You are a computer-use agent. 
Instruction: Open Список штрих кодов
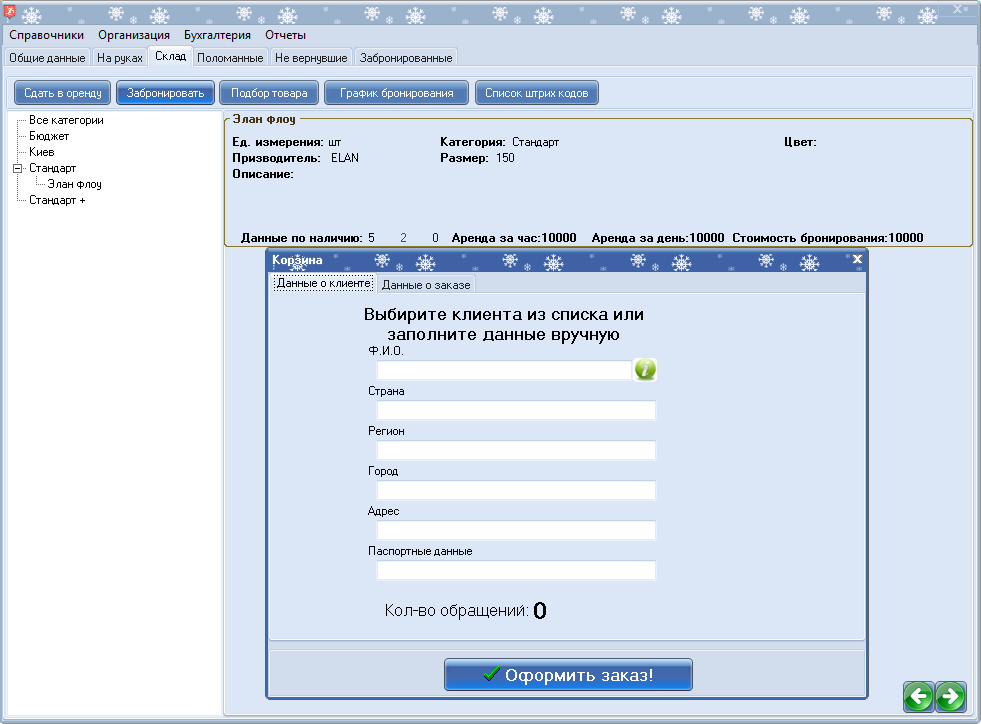(x=537, y=93)
